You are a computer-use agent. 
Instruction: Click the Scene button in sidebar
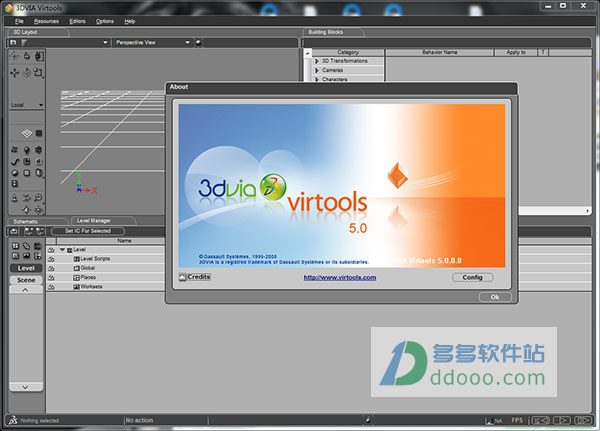click(x=26, y=280)
